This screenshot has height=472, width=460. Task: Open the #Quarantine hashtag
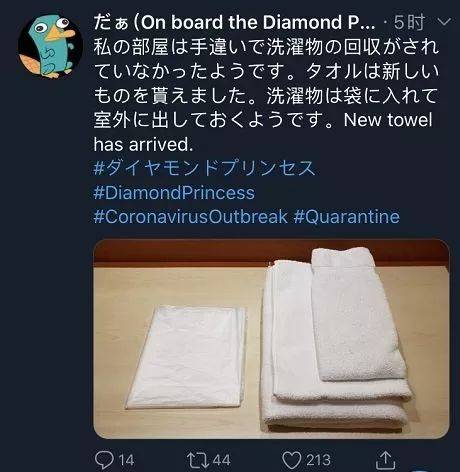point(347,217)
